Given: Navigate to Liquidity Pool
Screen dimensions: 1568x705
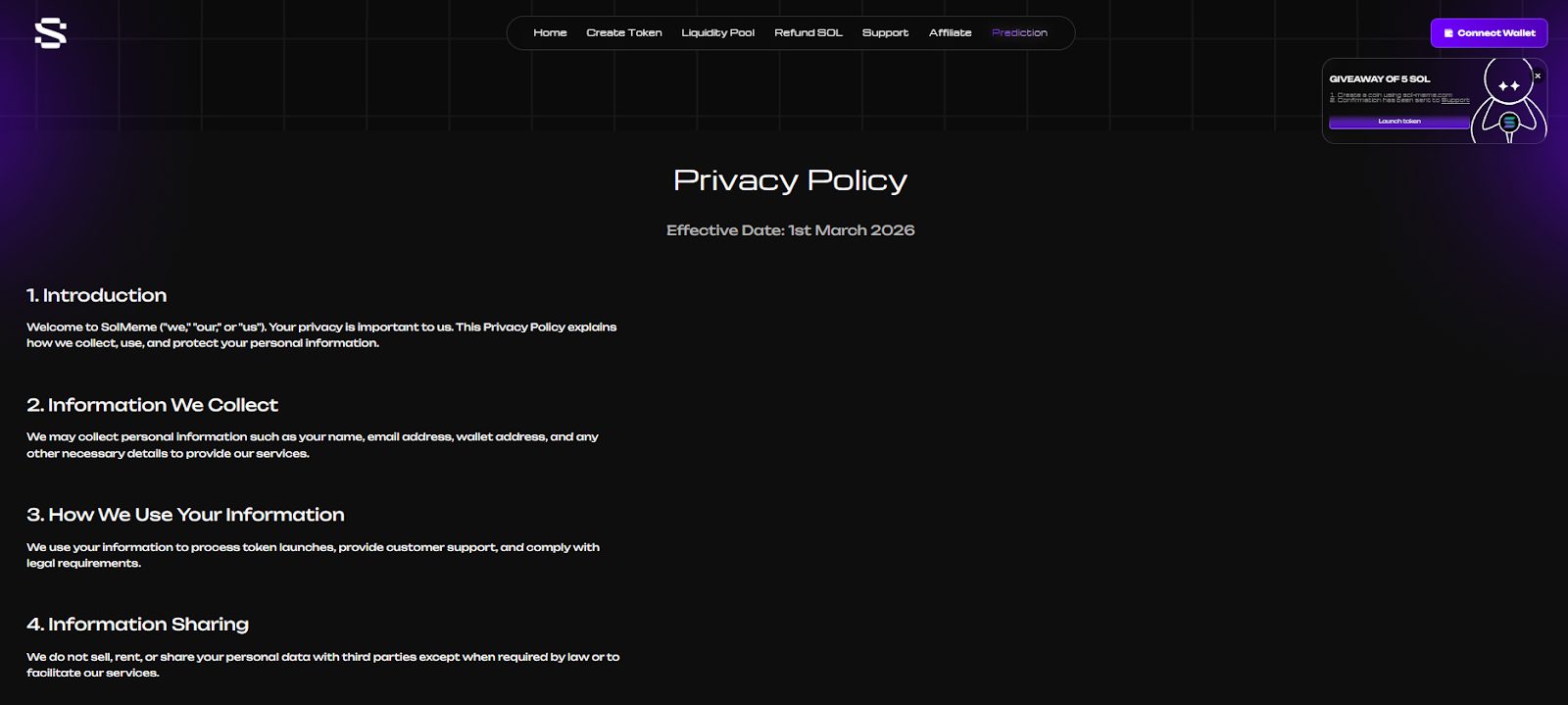Looking at the screenshot, I should 717,33.
